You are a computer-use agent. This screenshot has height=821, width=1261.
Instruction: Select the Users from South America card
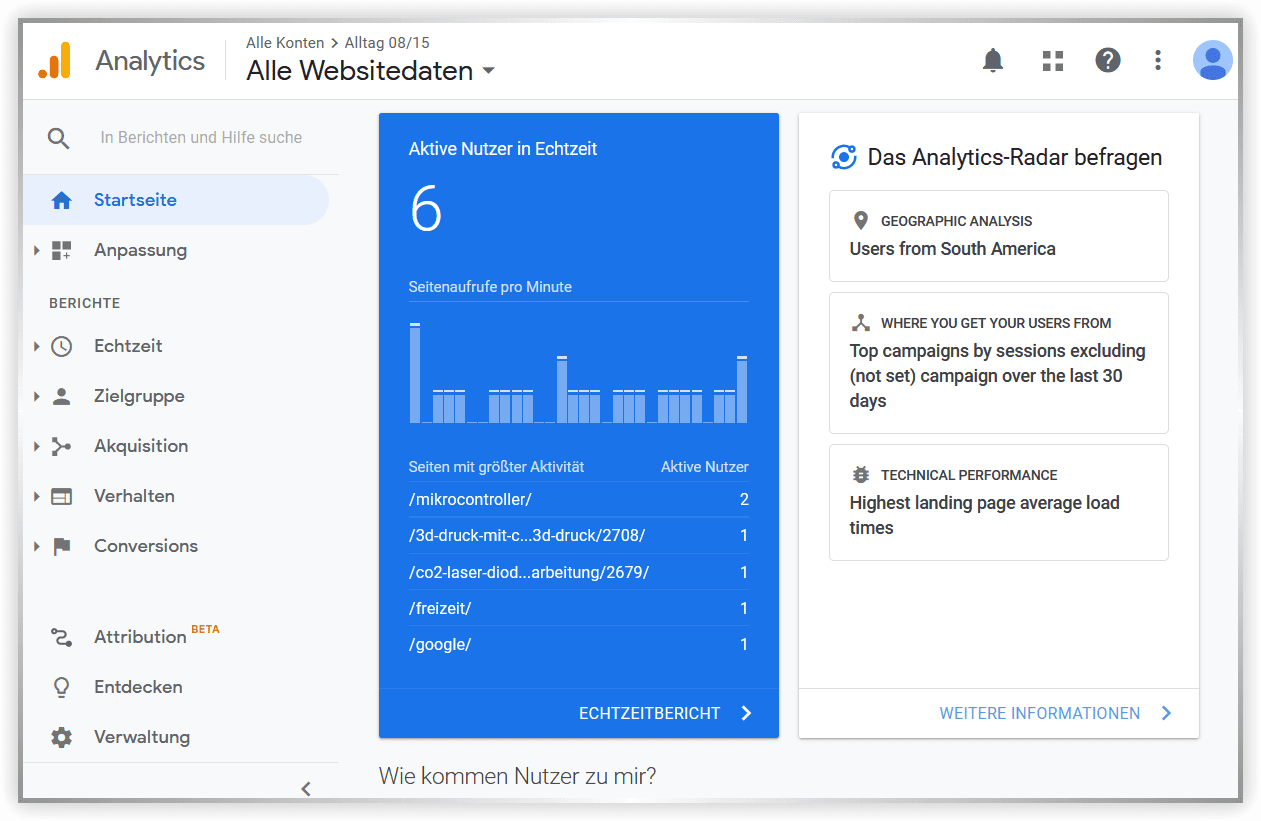point(998,236)
